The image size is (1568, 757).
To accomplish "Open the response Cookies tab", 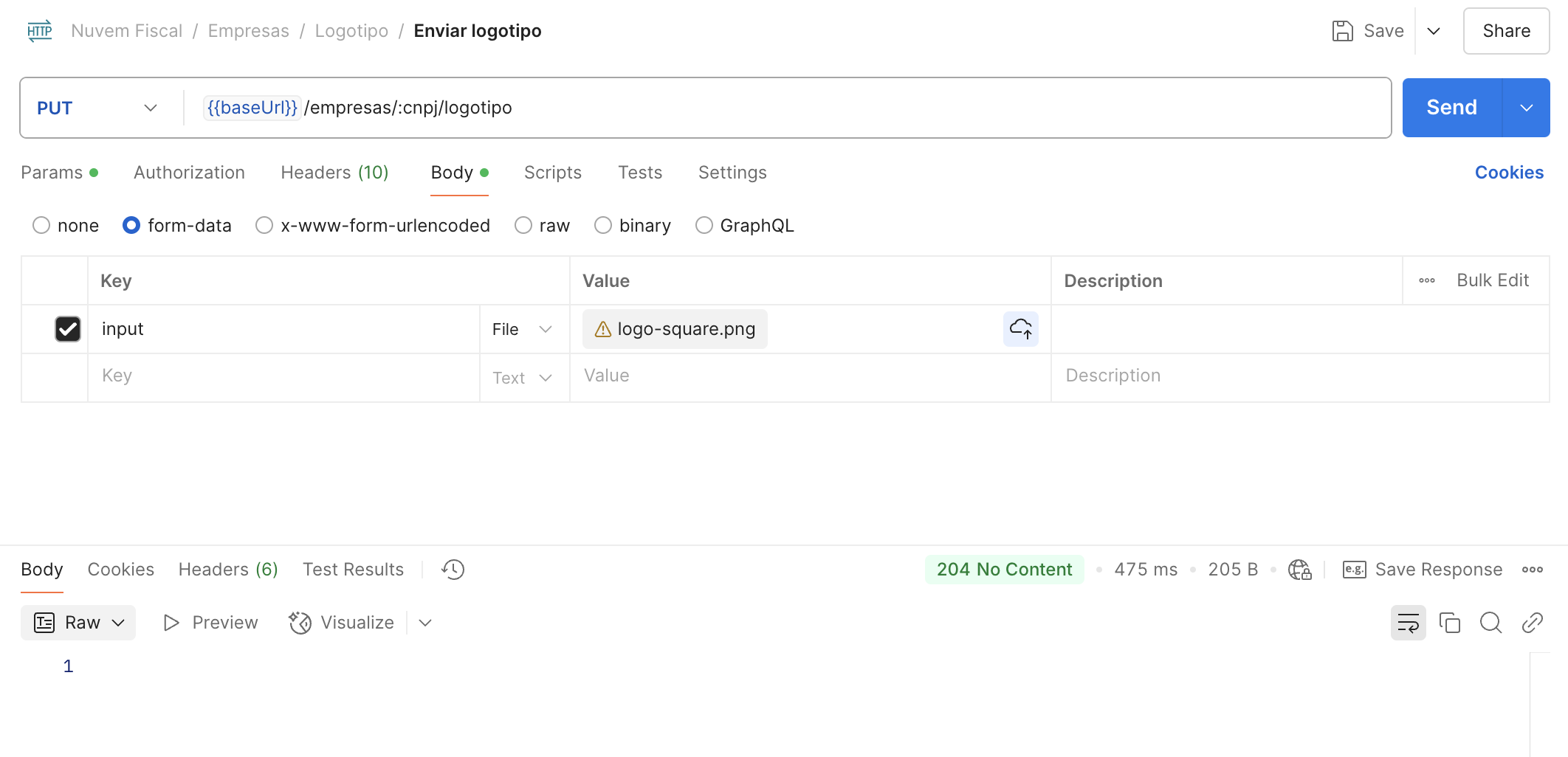I will tap(121, 570).
